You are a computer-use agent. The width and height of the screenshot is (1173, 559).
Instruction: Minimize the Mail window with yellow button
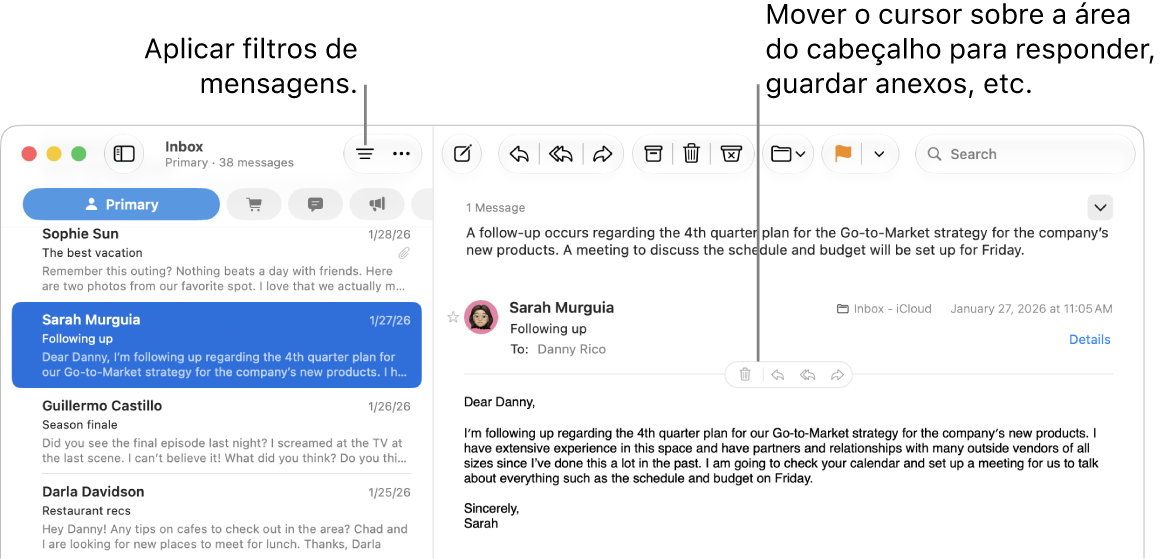pos(54,154)
